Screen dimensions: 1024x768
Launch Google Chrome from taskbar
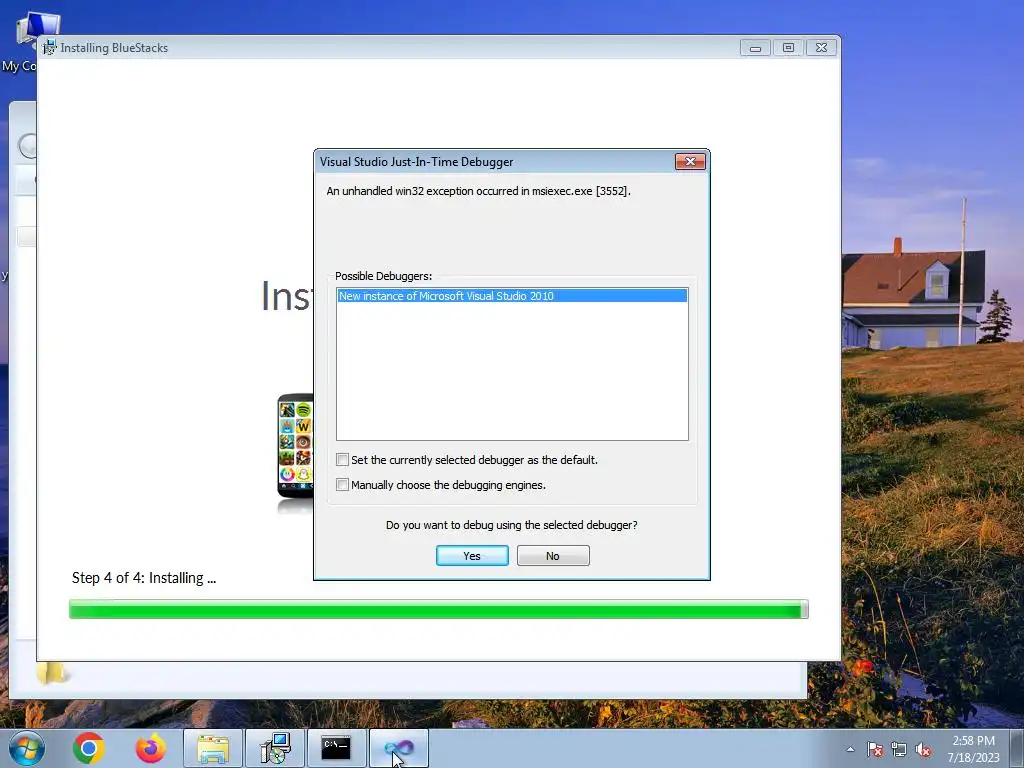coord(89,748)
